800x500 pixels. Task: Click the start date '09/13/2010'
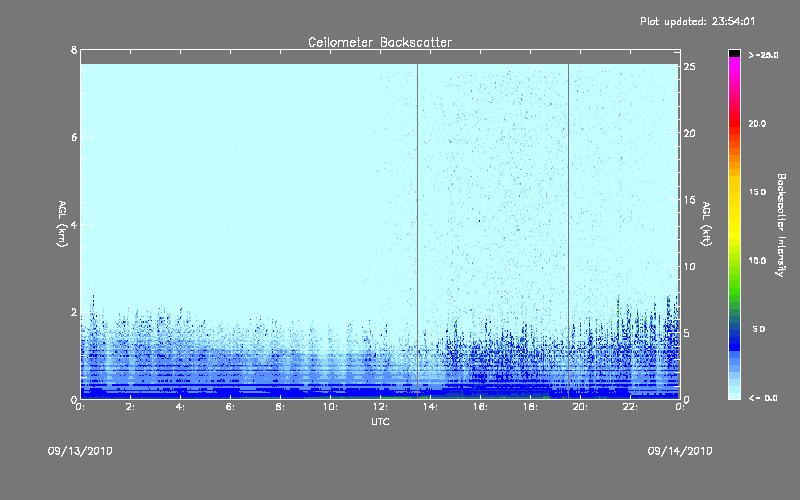(80, 451)
